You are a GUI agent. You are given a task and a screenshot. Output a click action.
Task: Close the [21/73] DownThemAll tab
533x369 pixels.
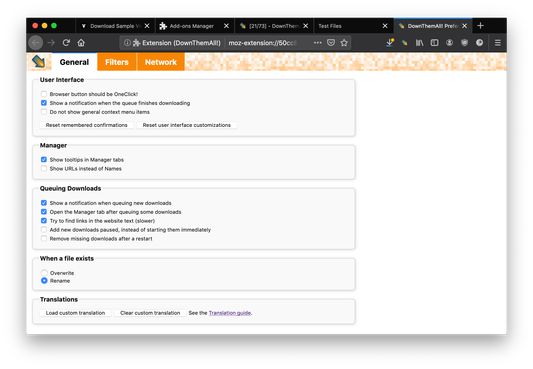click(x=306, y=26)
